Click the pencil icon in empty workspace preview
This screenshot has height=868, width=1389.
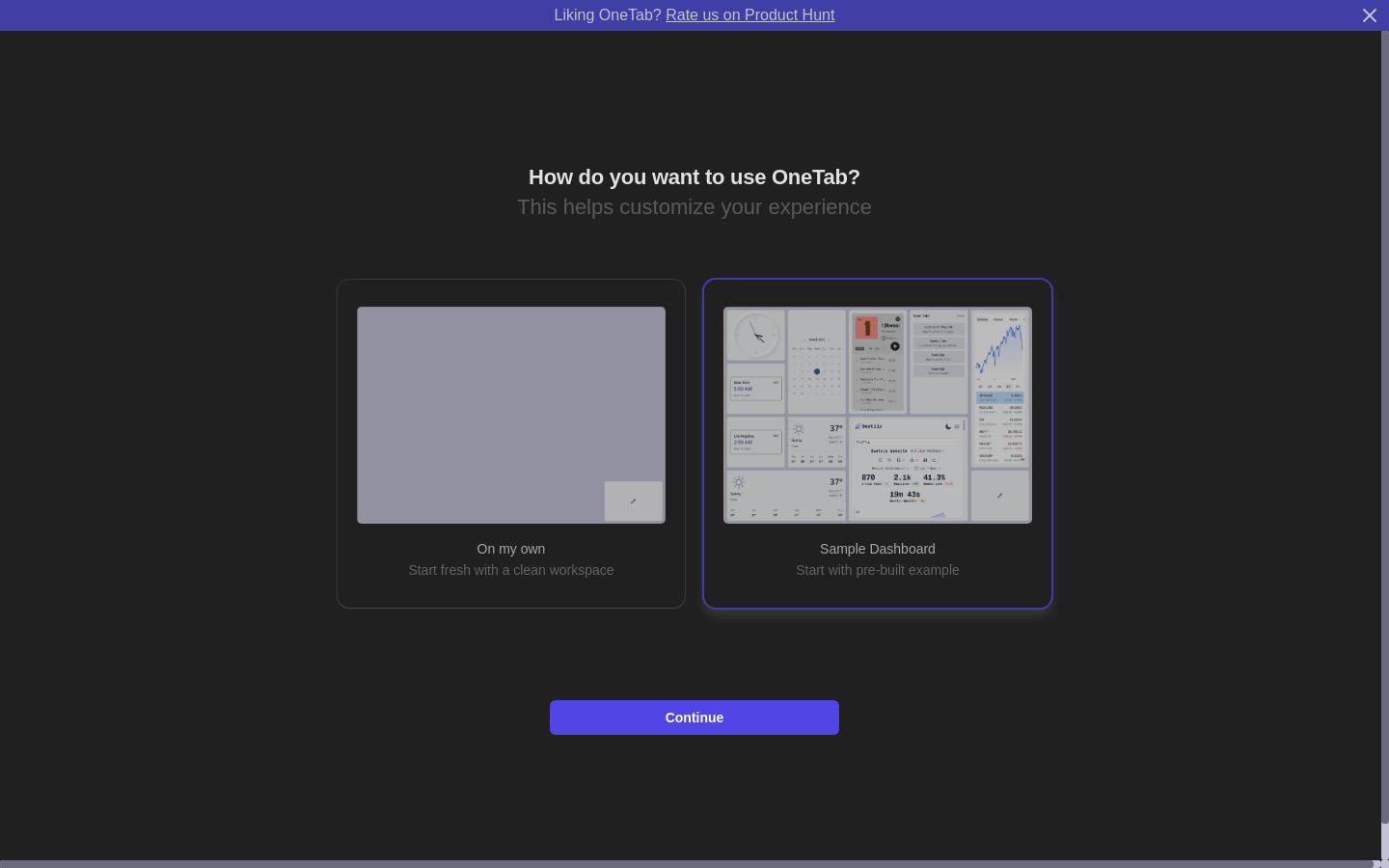pyautogui.click(x=633, y=502)
